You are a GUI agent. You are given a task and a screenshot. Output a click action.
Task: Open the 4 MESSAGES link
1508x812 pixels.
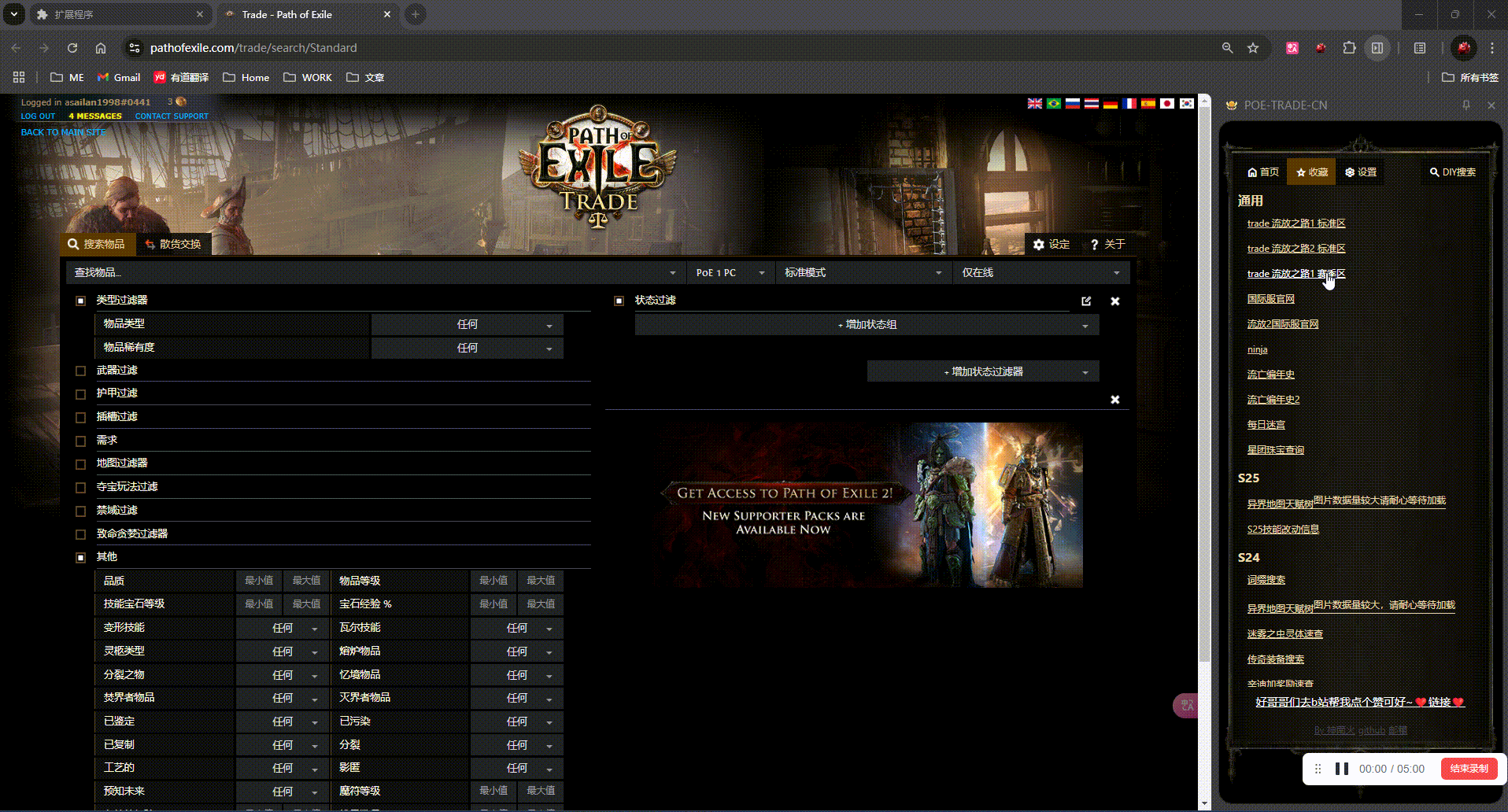[95, 116]
